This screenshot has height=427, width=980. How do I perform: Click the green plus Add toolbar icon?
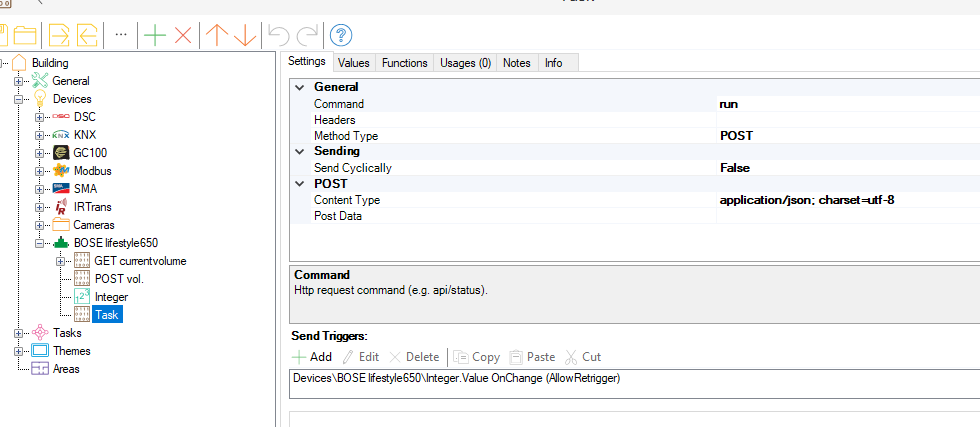(x=154, y=36)
